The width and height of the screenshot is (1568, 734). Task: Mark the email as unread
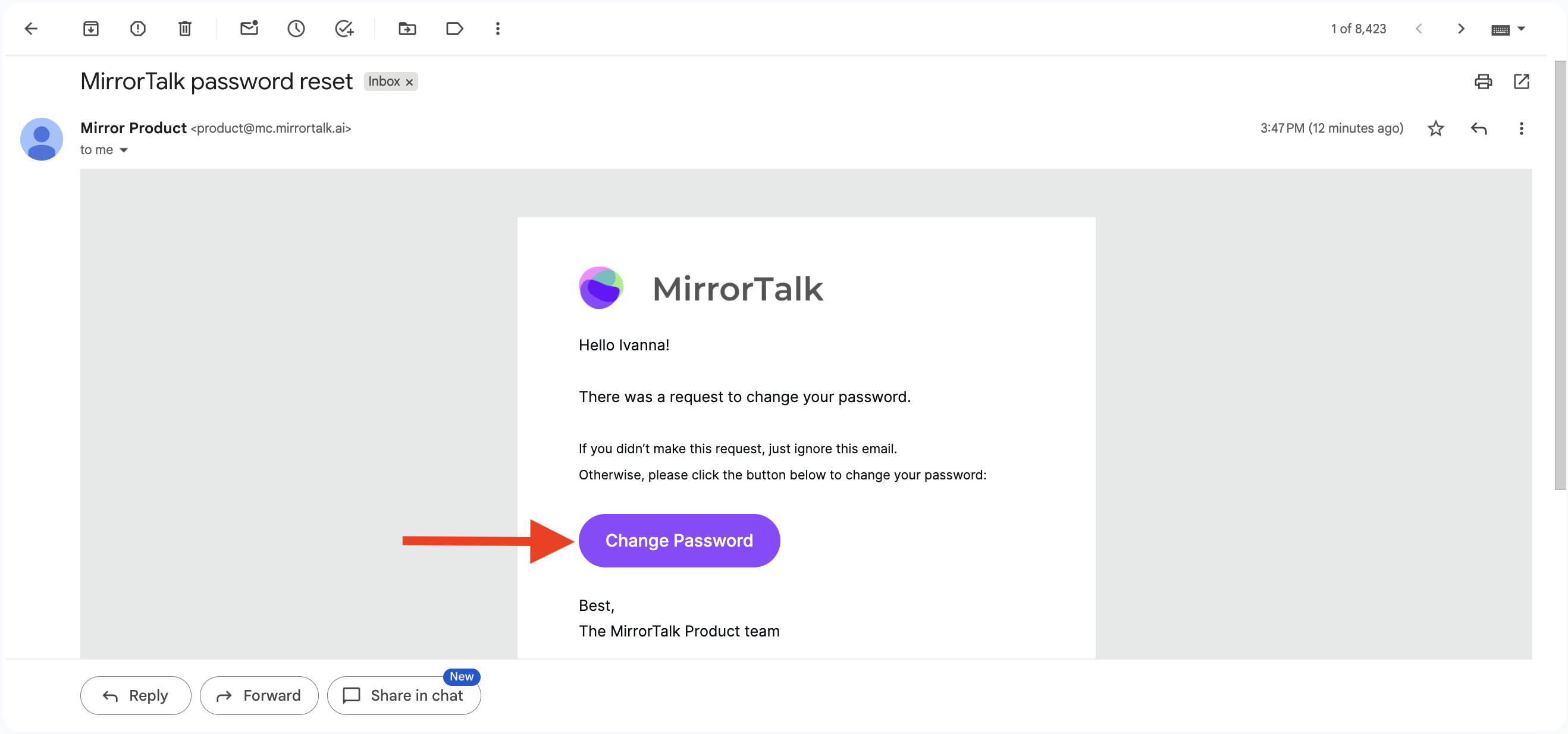pyautogui.click(x=249, y=29)
